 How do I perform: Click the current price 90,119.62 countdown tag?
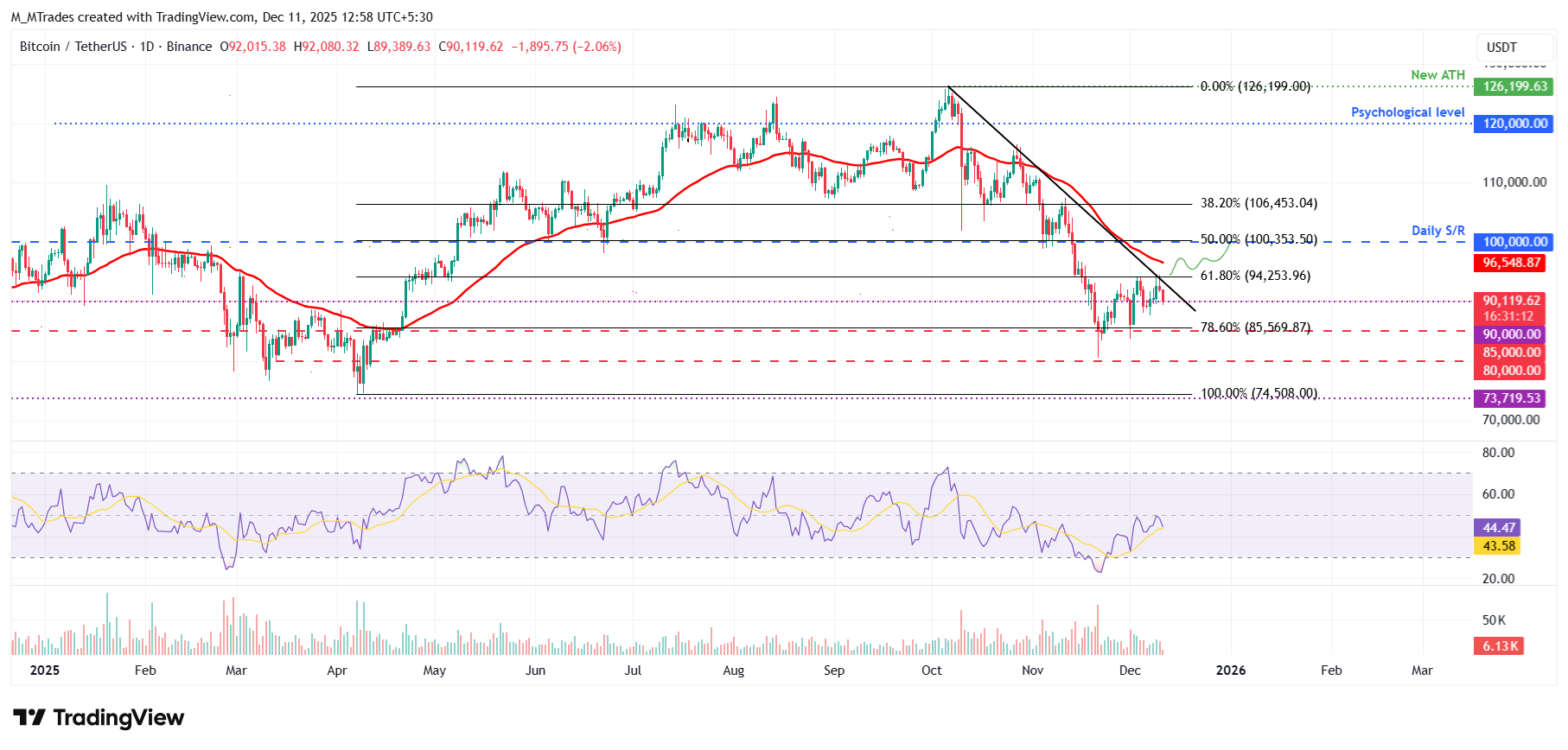point(1511,308)
